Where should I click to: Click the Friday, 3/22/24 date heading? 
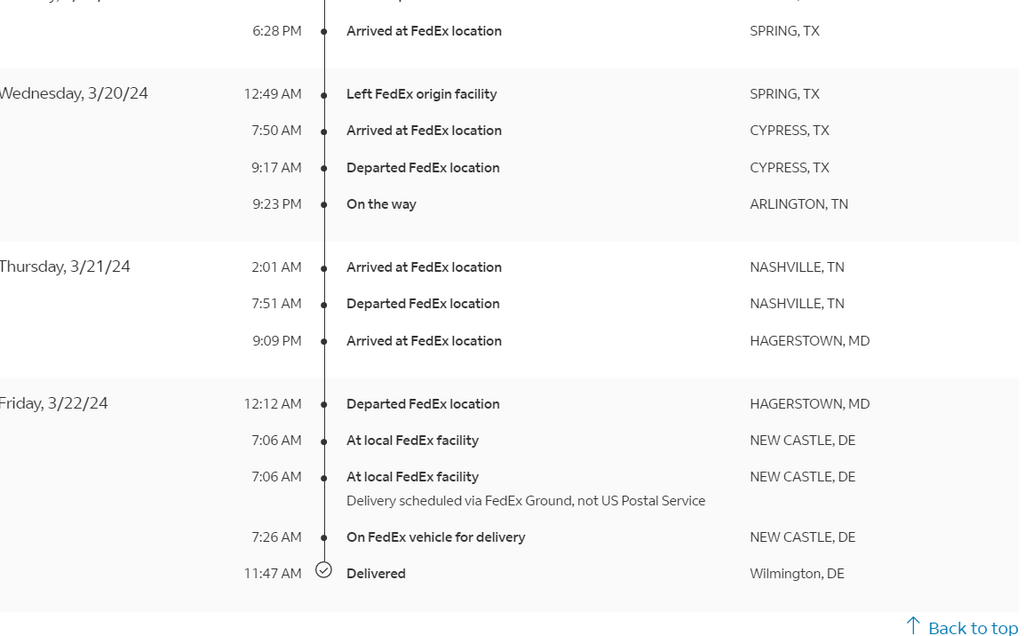(54, 403)
